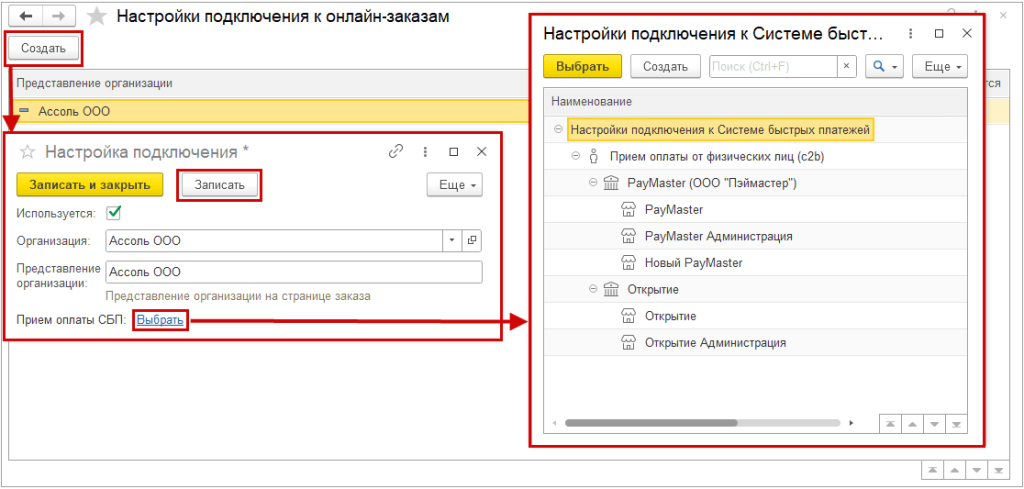Open the Еще menu in SBP settings window

click(x=942, y=66)
